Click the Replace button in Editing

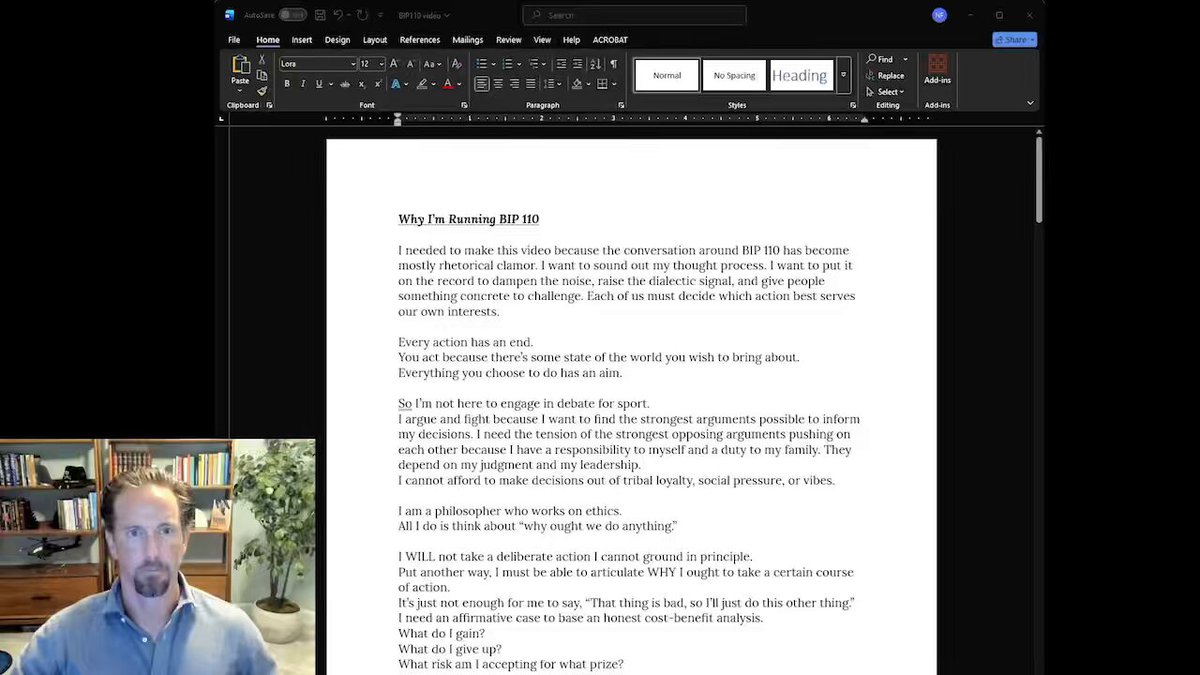(x=885, y=76)
